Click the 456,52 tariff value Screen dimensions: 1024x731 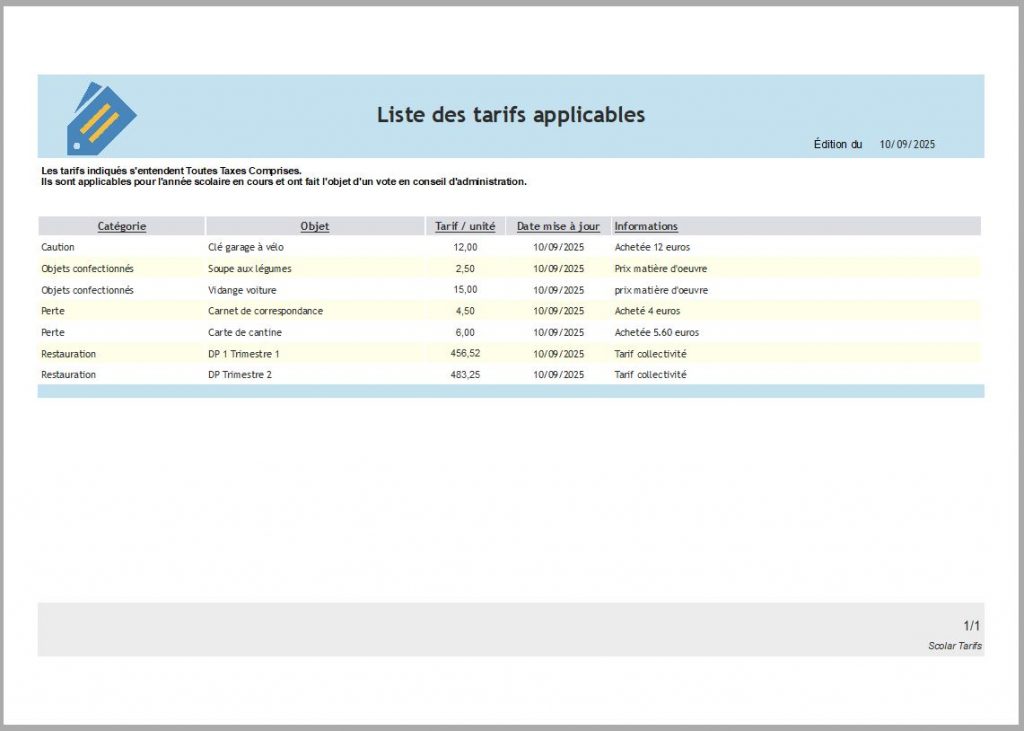(466, 353)
